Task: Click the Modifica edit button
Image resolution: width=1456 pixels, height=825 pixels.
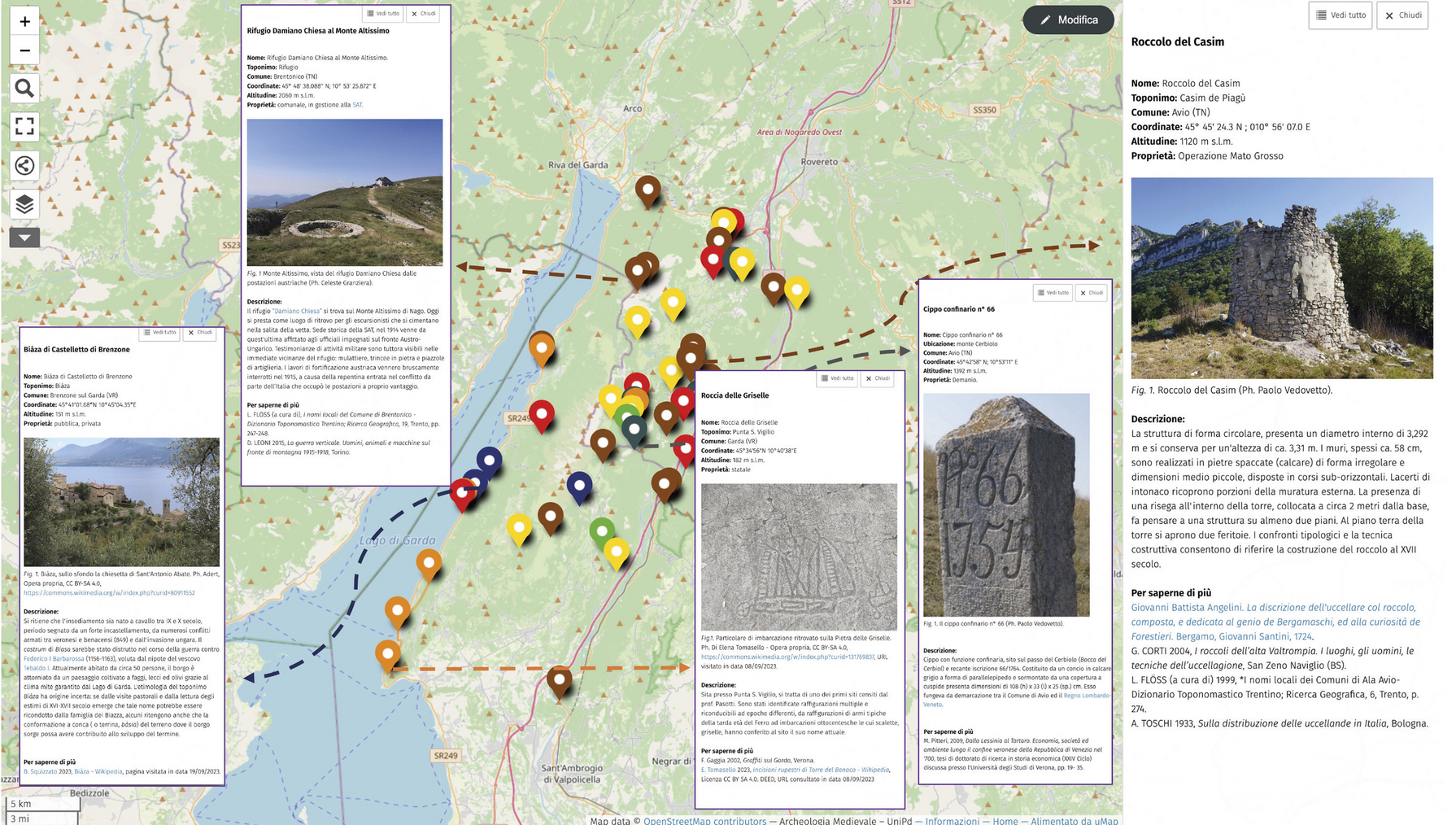Action: coord(1068,20)
